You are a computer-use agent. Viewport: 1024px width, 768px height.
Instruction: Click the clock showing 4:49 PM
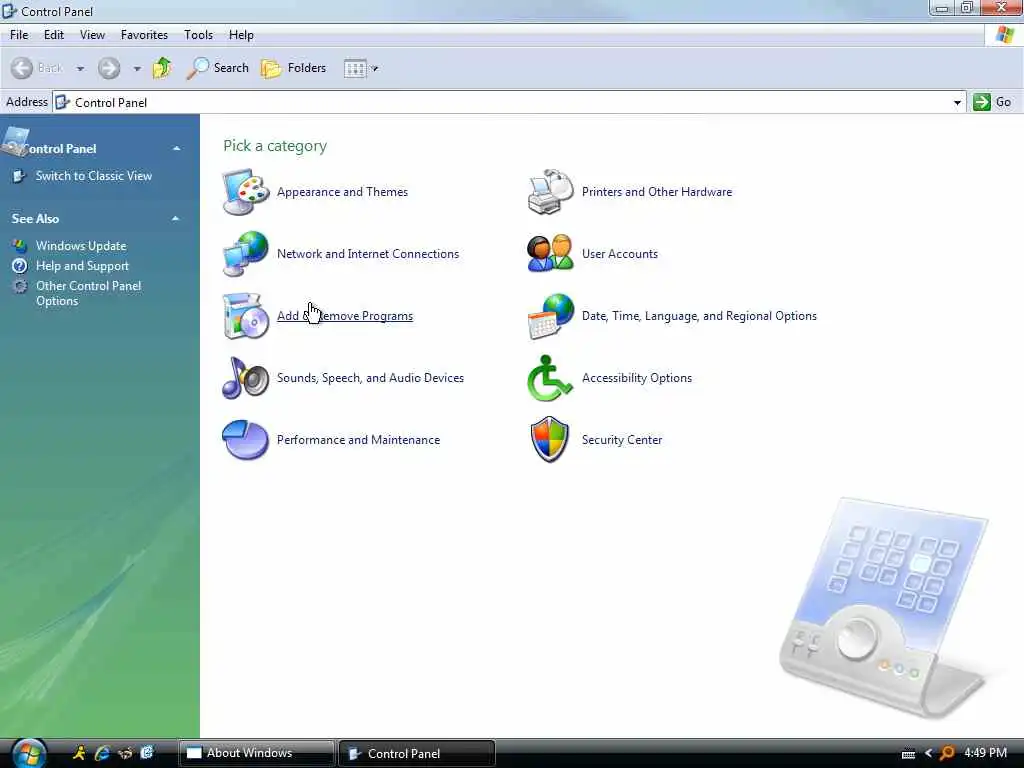(x=985, y=753)
